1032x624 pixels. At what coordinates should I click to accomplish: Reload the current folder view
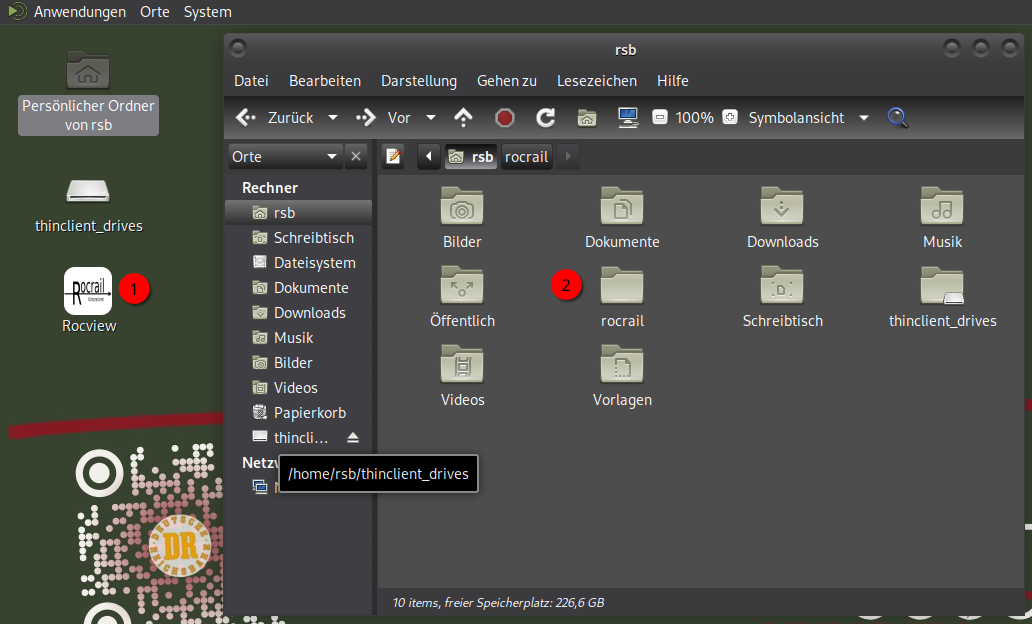click(x=545, y=118)
